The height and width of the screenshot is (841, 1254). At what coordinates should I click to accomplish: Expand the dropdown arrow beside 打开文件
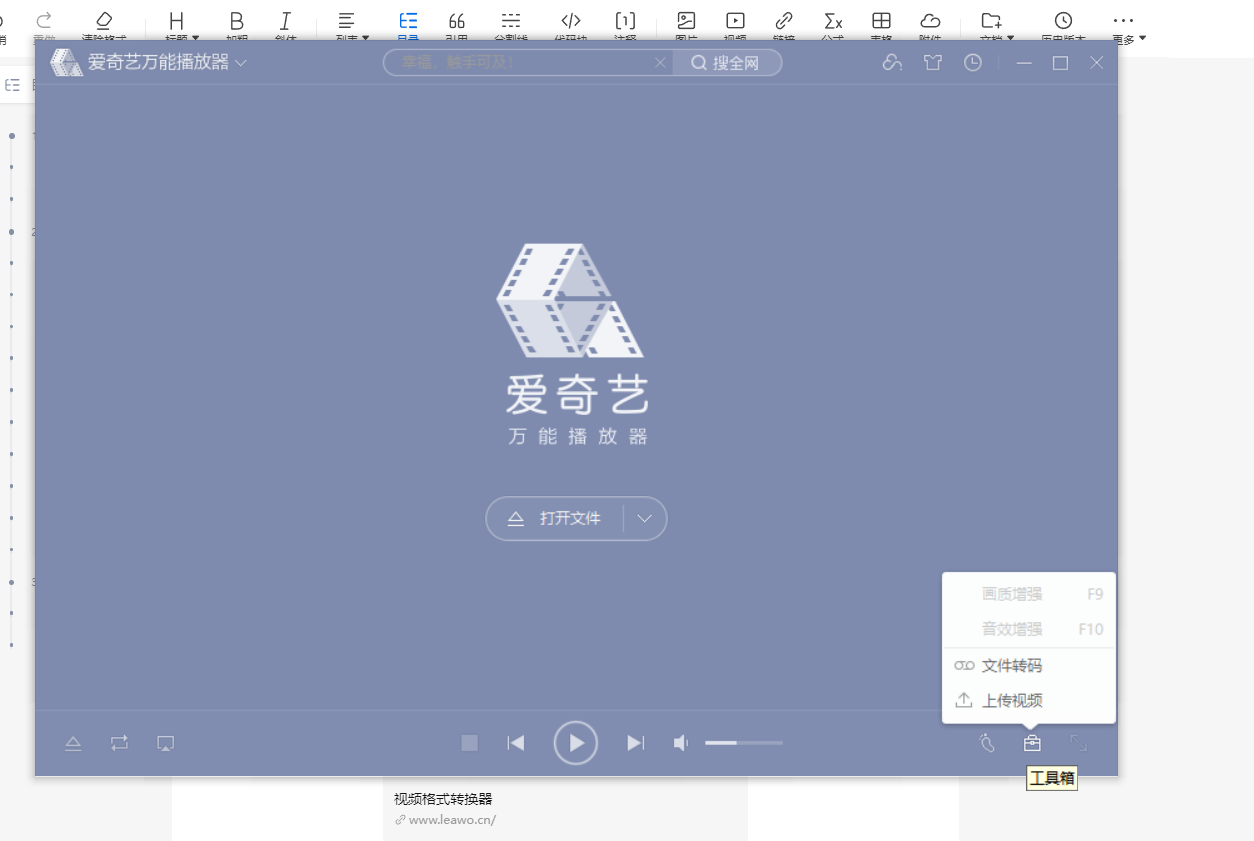pyautogui.click(x=645, y=519)
